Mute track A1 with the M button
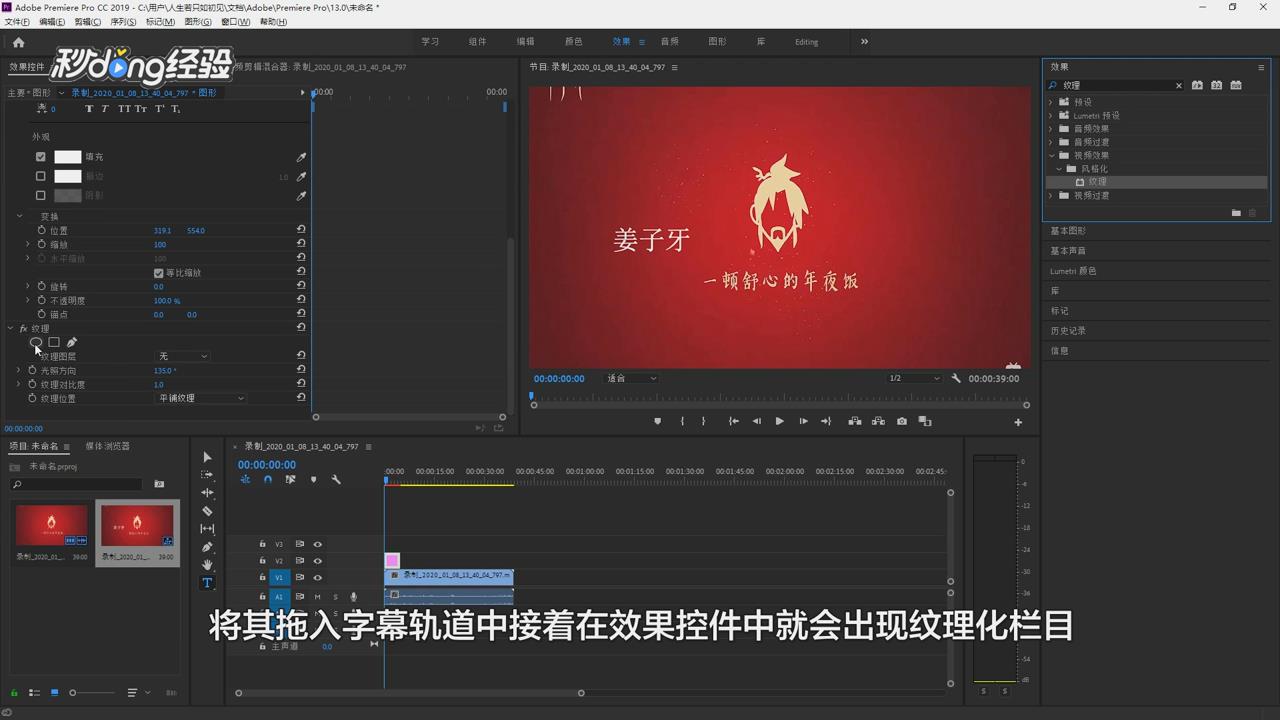 [x=317, y=597]
